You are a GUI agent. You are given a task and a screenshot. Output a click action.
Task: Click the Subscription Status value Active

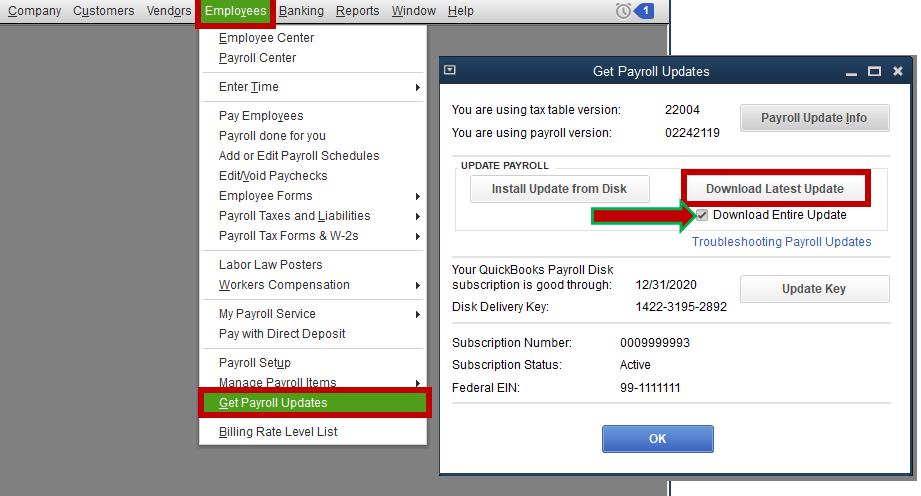point(635,365)
